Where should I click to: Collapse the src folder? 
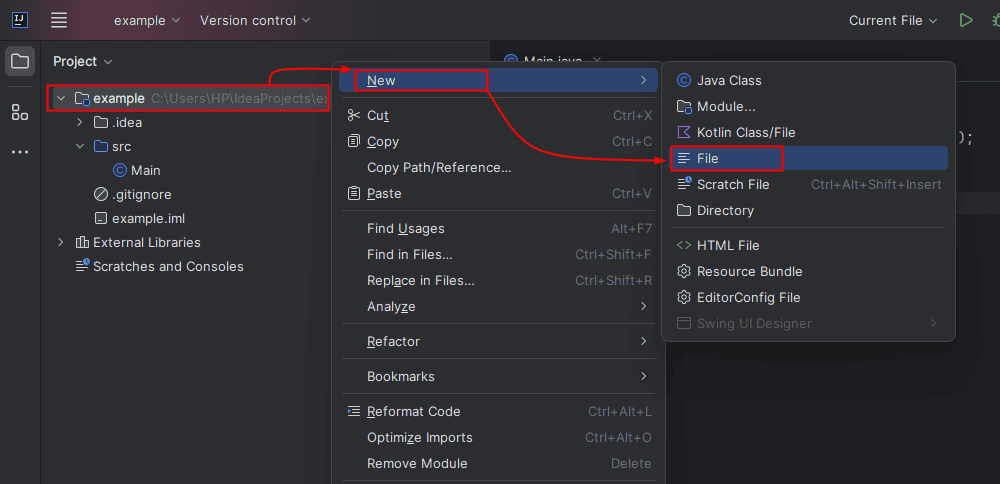[81, 146]
